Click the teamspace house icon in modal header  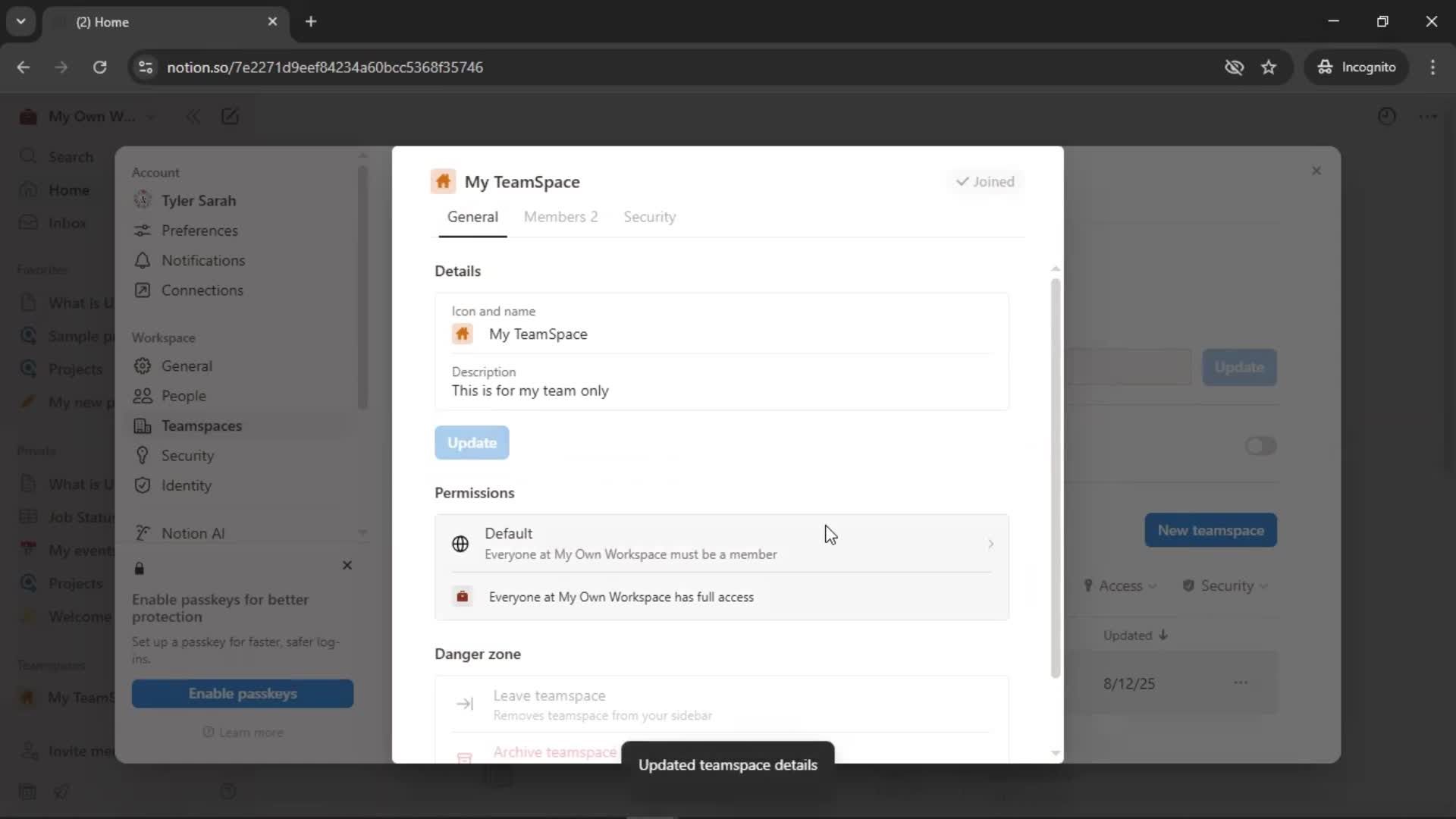443,182
